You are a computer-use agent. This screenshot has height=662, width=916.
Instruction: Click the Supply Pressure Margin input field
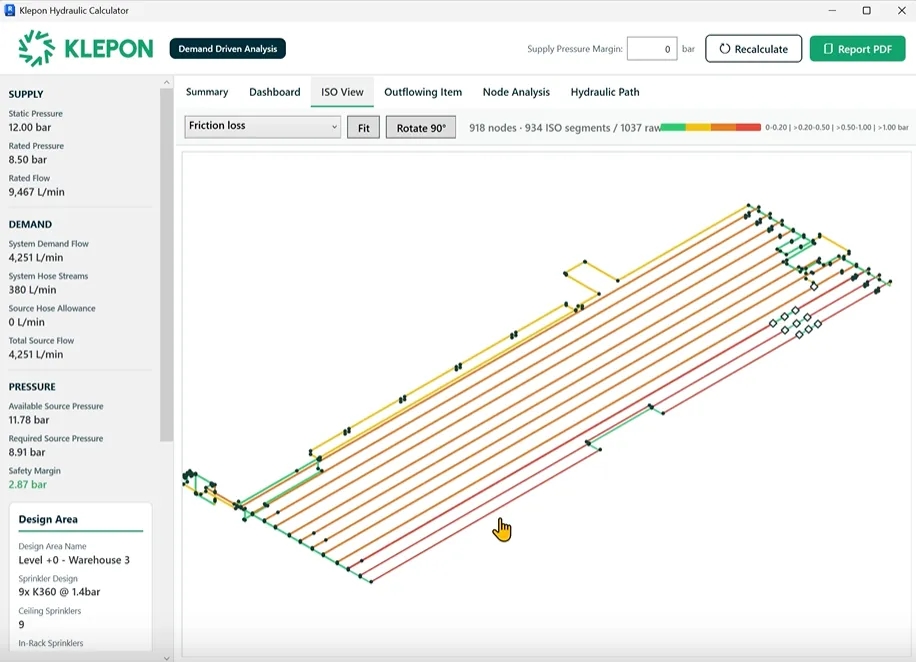pyautogui.click(x=652, y=49)
